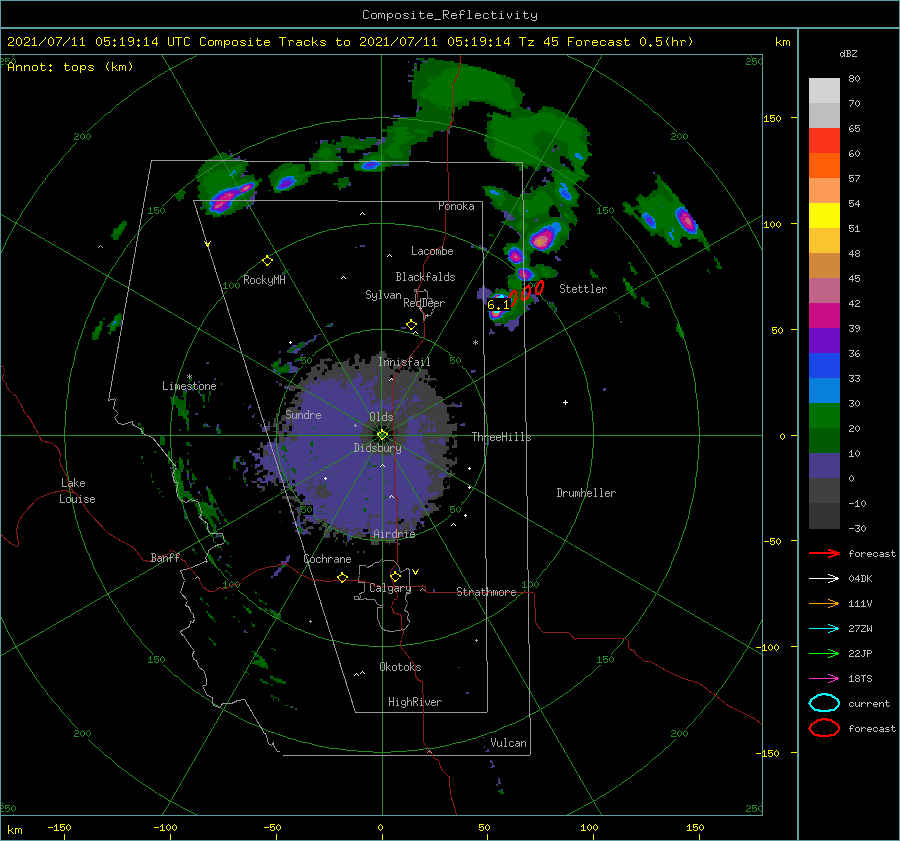Click the Didsbury label
The height and width of the screenshot is (841, 900).
[x=377, y=448]
